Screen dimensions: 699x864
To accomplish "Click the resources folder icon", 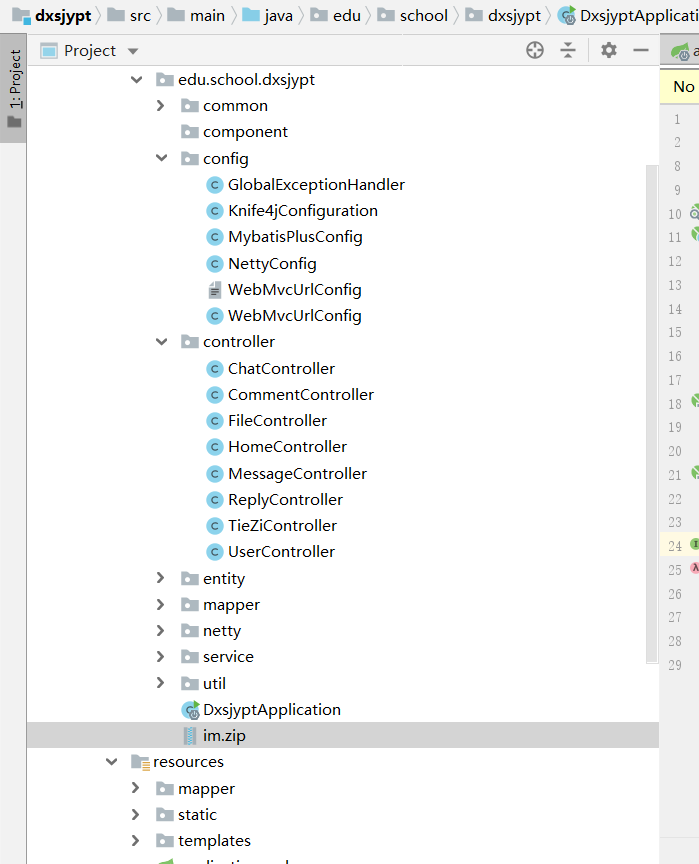I will point(140,762).
